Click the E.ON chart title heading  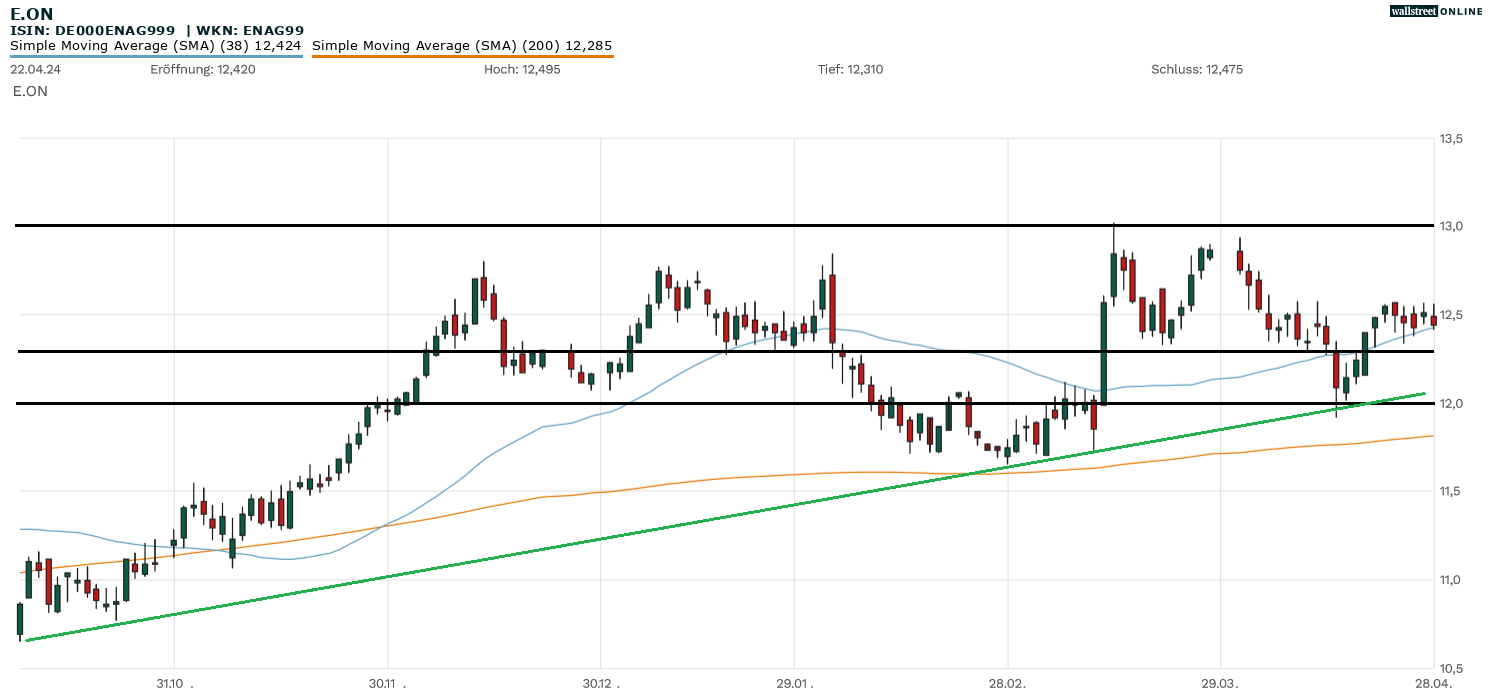point(32,13)
